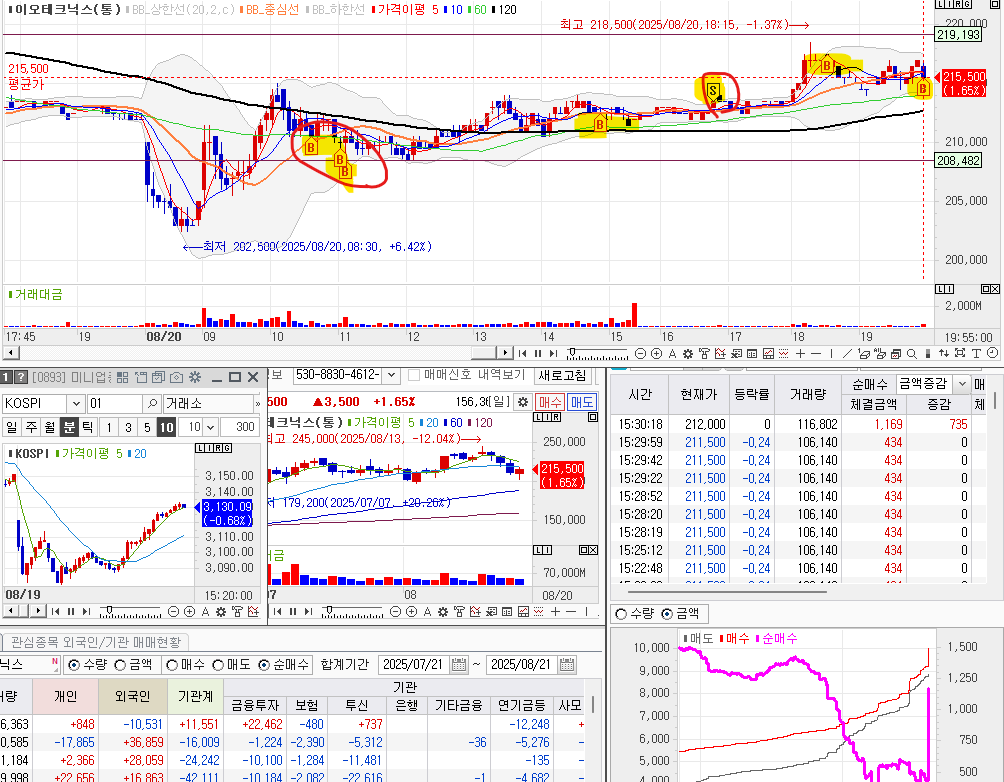
Task: Click left arrow of main chart scrollbar
Action: (11, 353)
